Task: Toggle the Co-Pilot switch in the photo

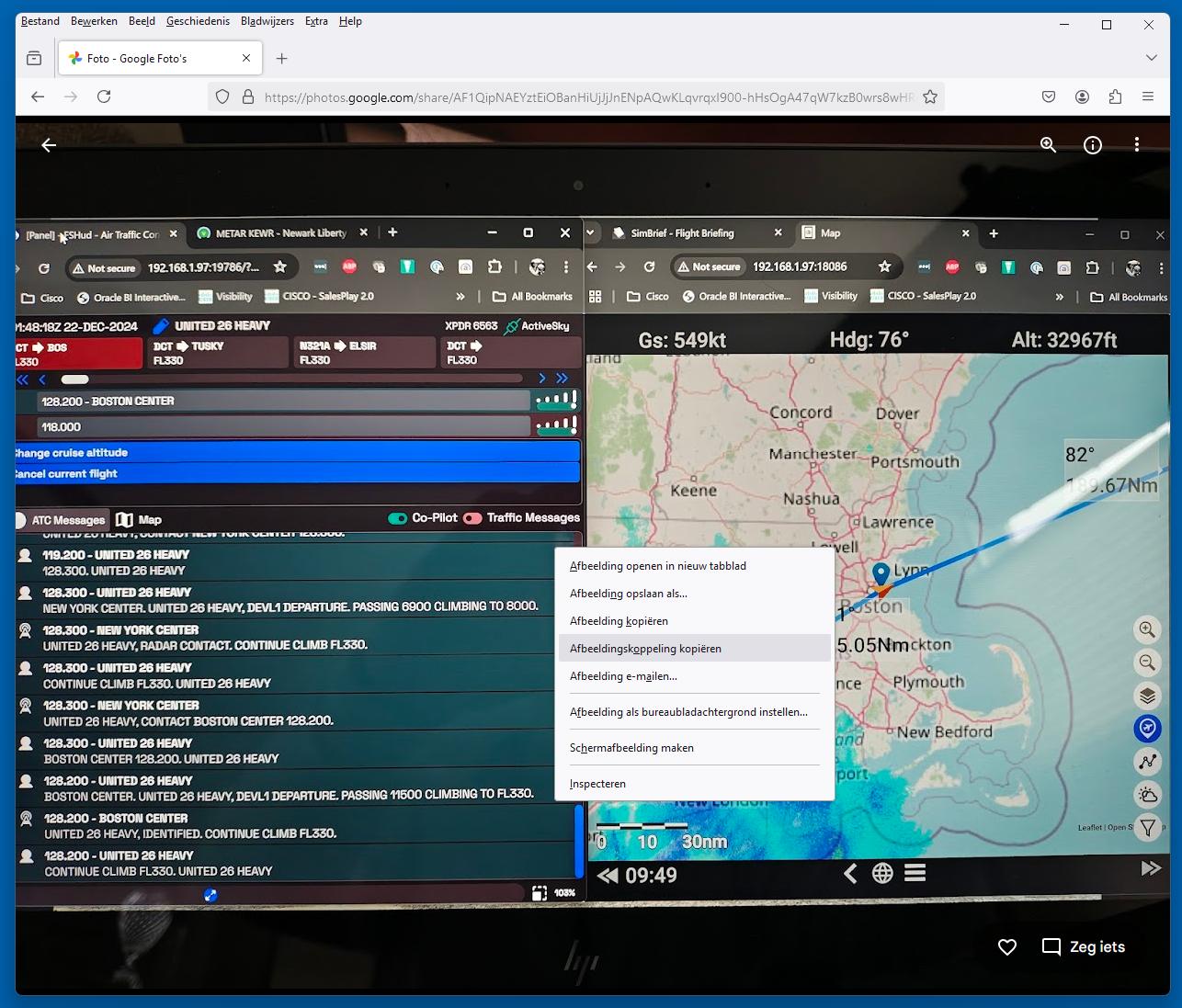Action: pyautogui.click(x=398, y=518)
